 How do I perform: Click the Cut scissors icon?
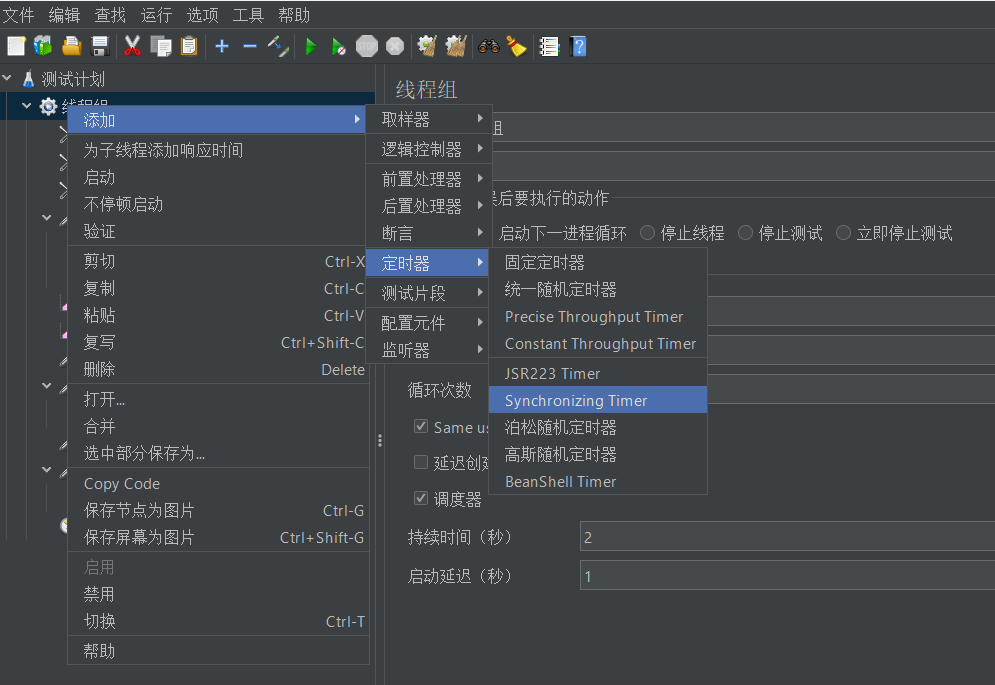pos(132,46)
